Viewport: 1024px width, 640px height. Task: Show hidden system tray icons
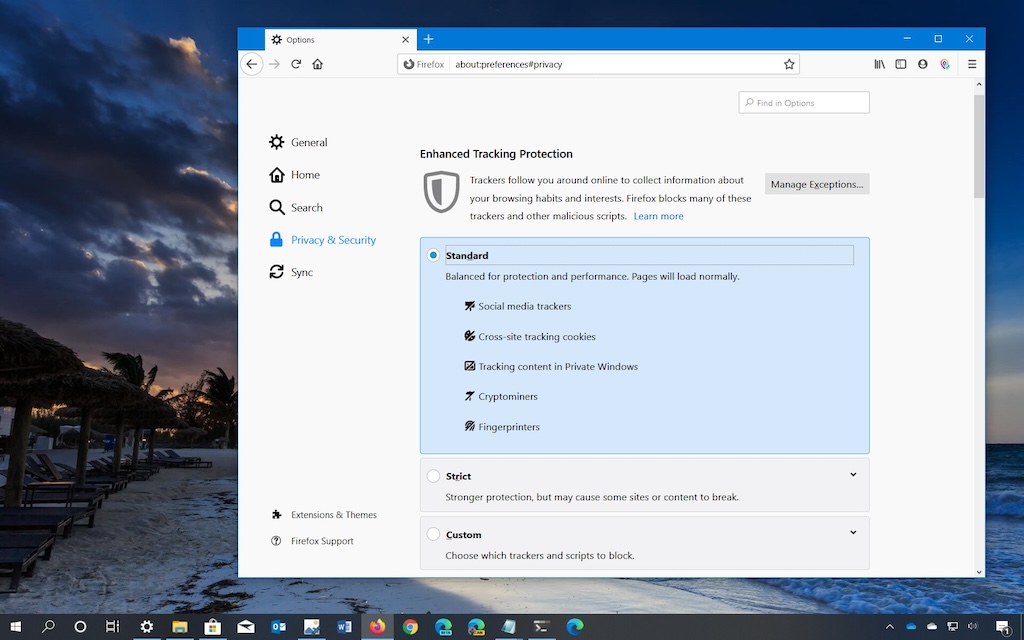(890, 627)
